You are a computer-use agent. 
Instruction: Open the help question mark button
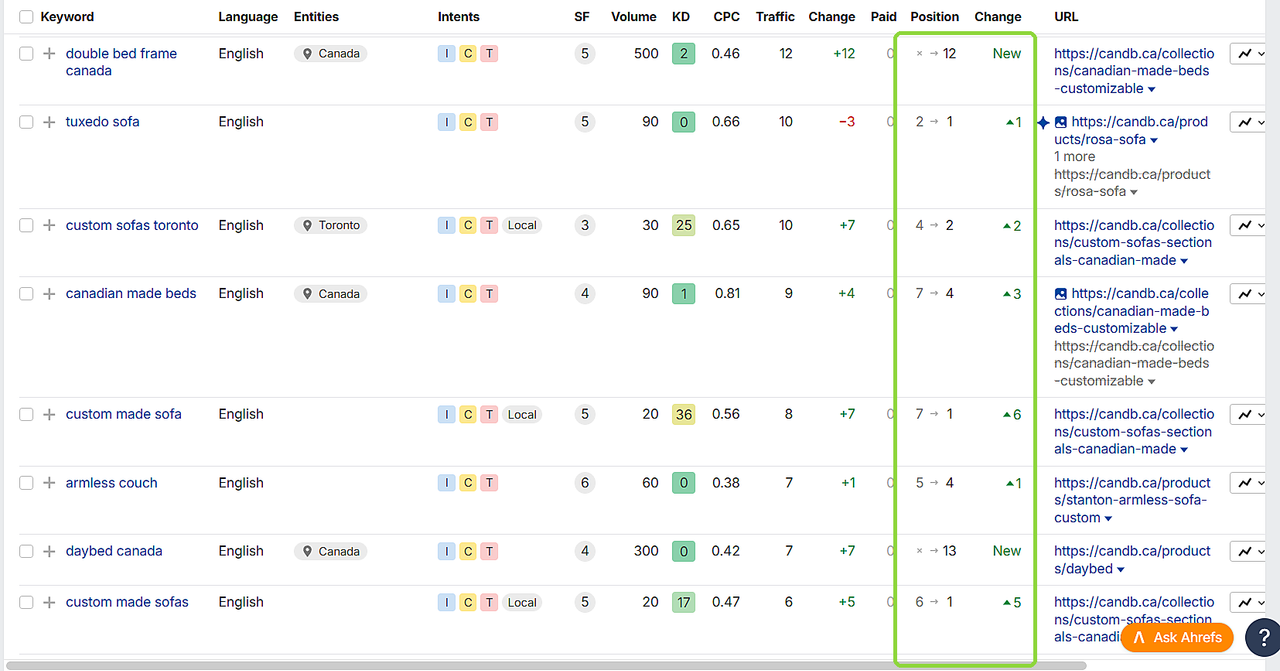click(x=1262, y=637)
